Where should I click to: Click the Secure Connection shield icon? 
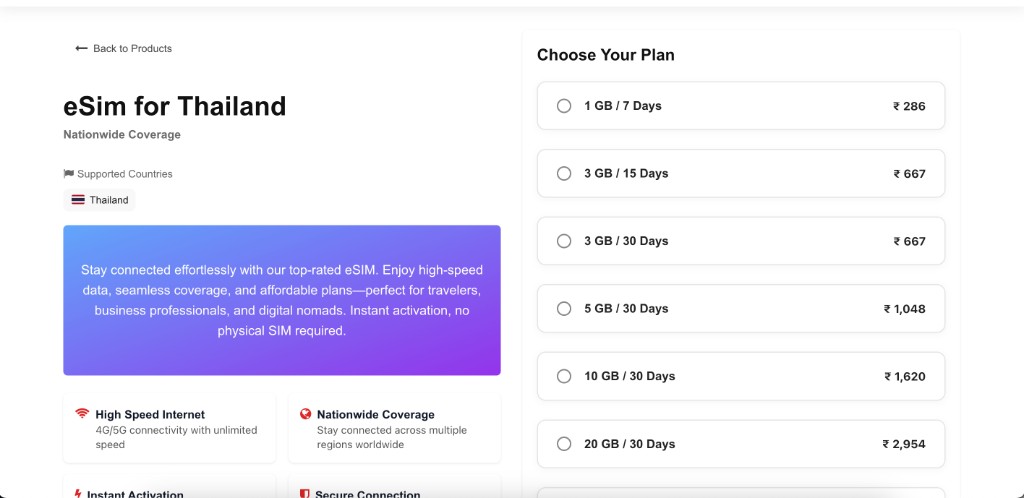click(304, 494)
